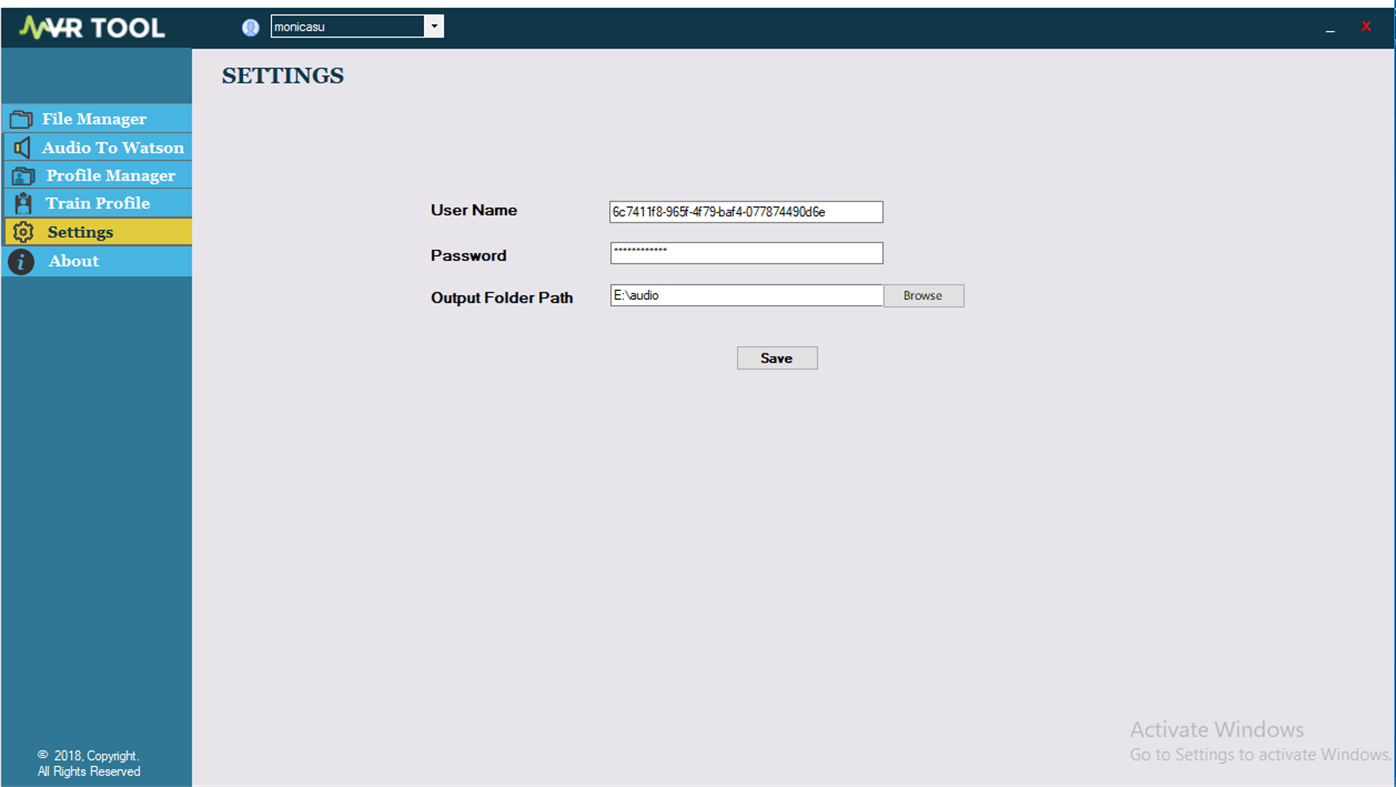
Task: Click the Output Folder Path field
Action: pyautogui.click(x=745, y=294)
